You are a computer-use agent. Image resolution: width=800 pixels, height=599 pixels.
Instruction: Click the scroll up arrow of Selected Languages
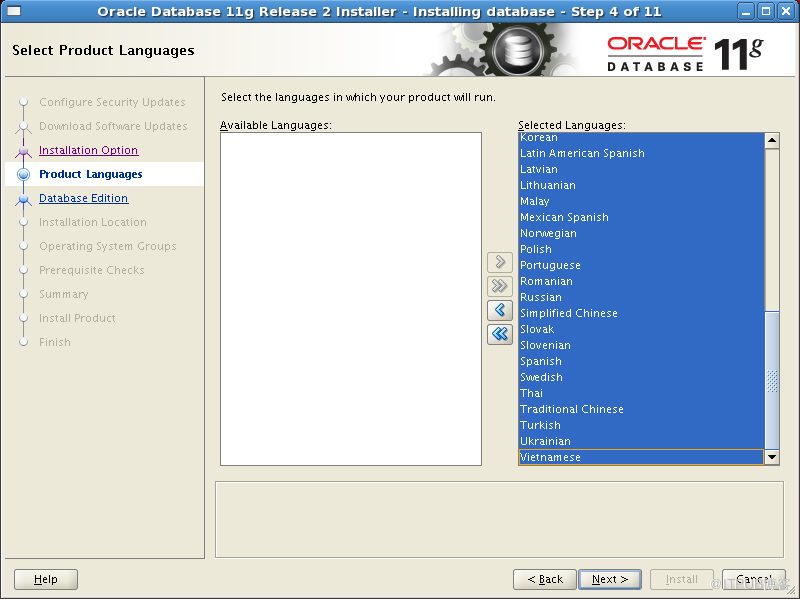(772, 140)
